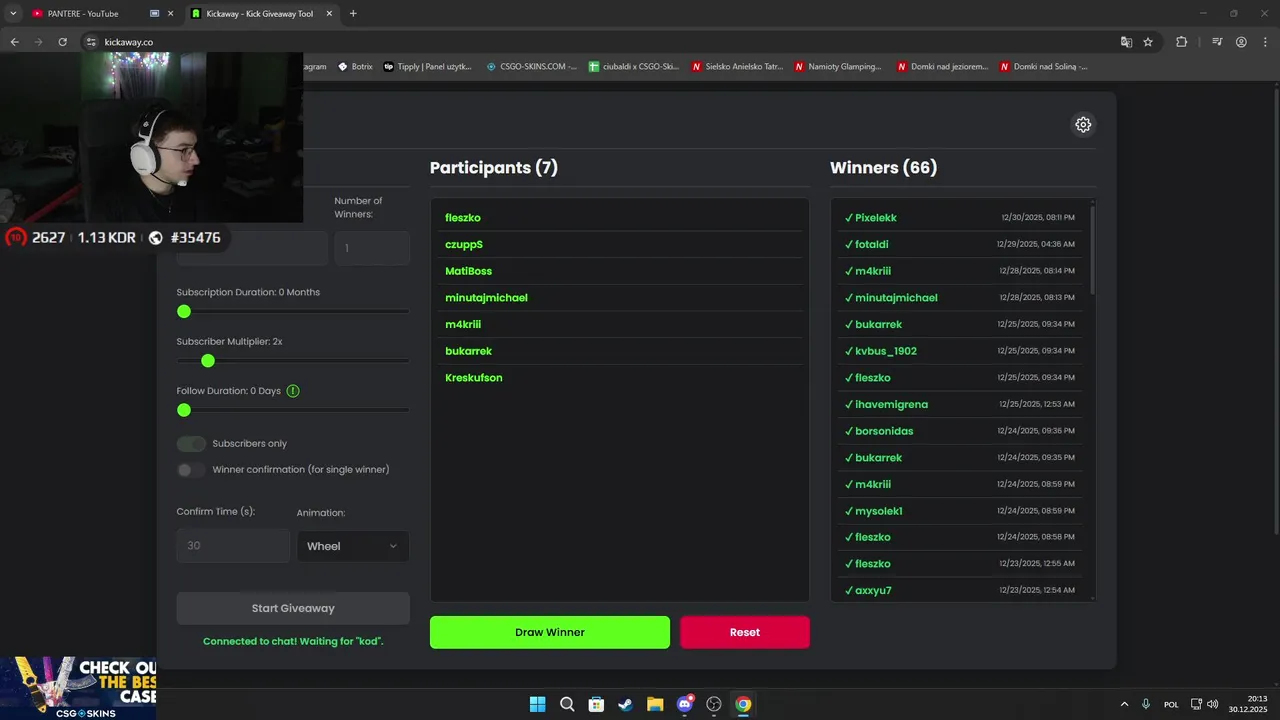Open a new browser tab
The image size is (1280, 720).
[353, 13]
